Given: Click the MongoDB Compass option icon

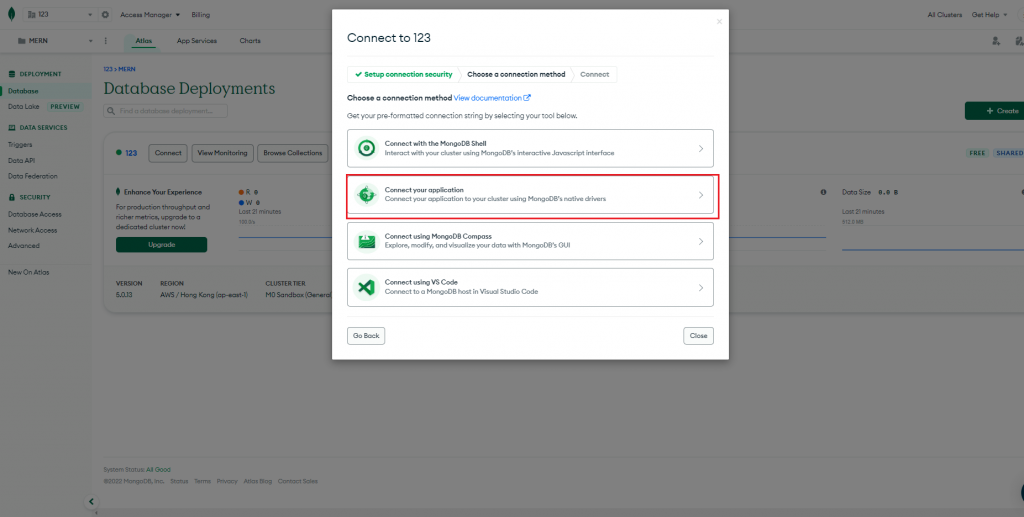Looking at the screenshot, I should pyautogui.click(x=366, y=241).
